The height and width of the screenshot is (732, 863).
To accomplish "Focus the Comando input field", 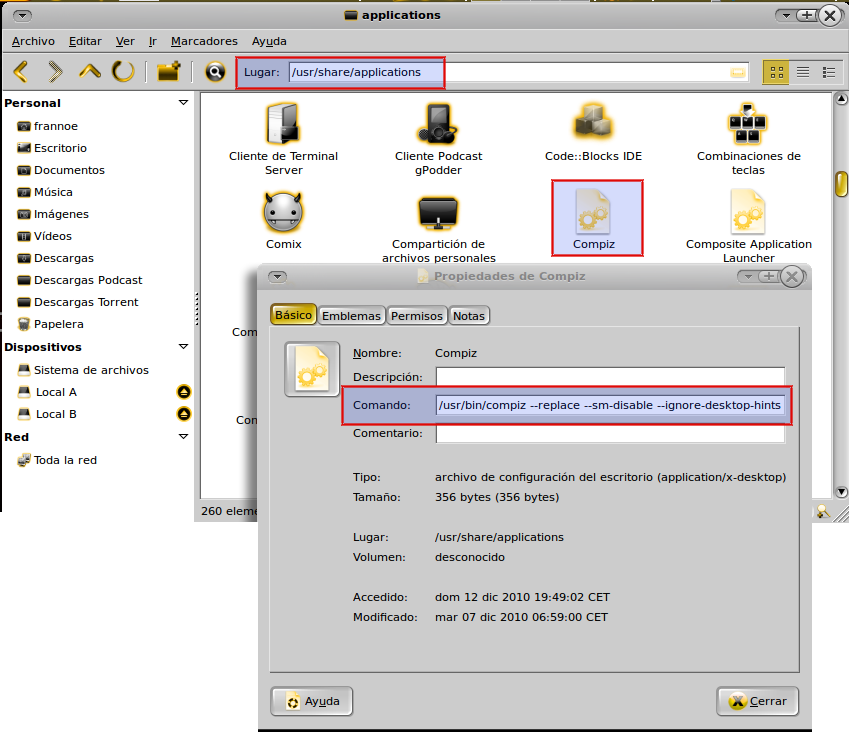I will 610,405.
